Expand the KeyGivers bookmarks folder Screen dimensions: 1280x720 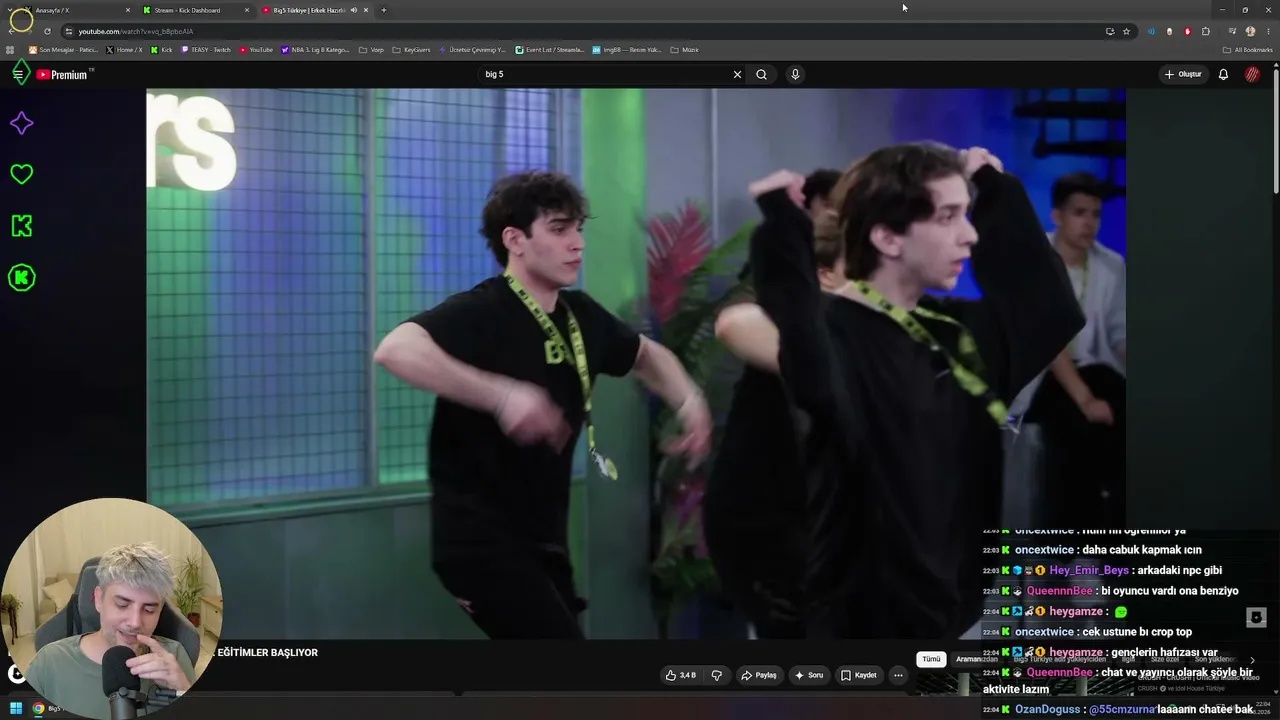click(411, 50)
